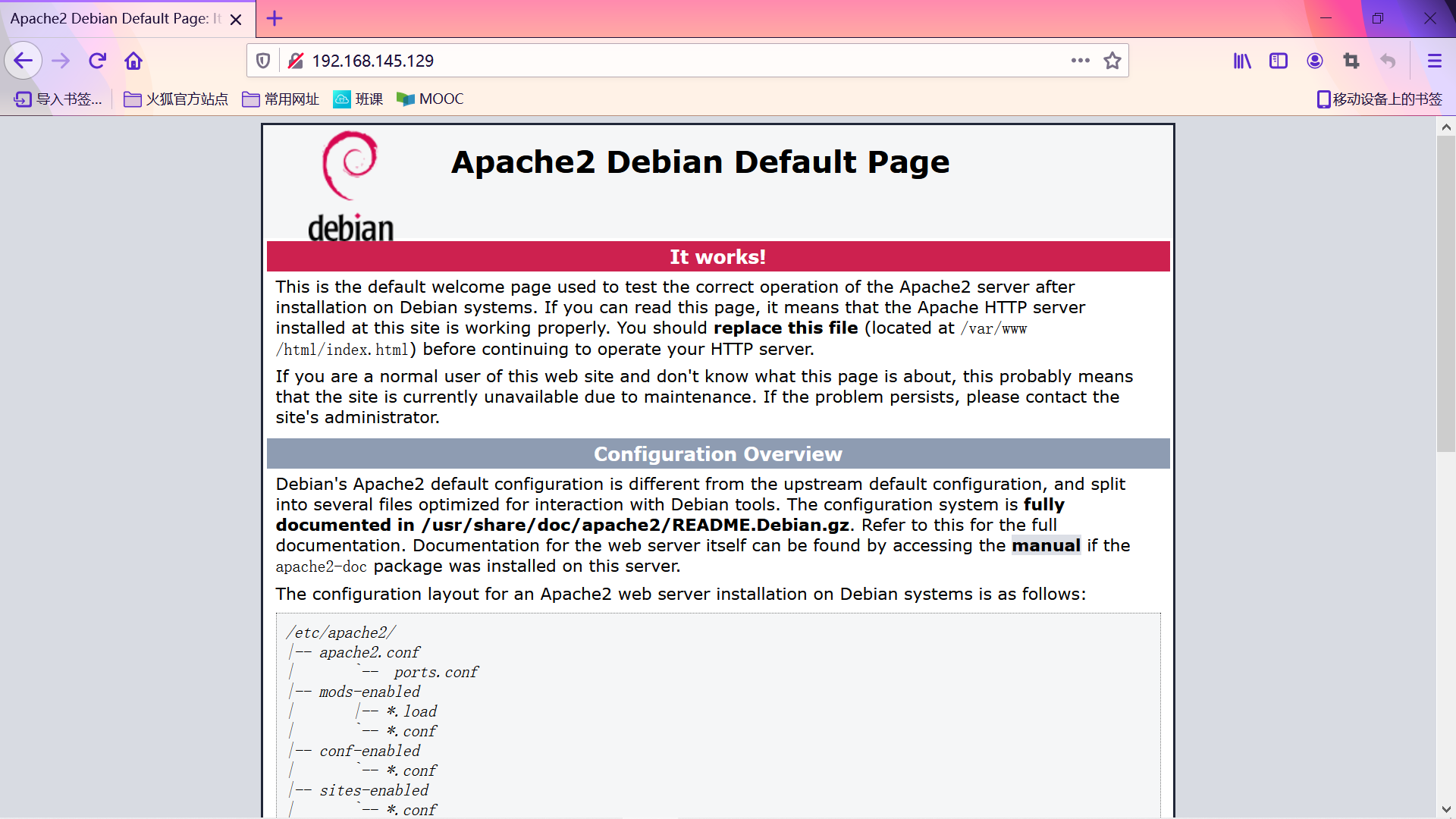Image resolution: width=1456 pixels, height=819 pixels.
Task: Open 常用网址 bookmarks folder
Action: pos(281,99)
